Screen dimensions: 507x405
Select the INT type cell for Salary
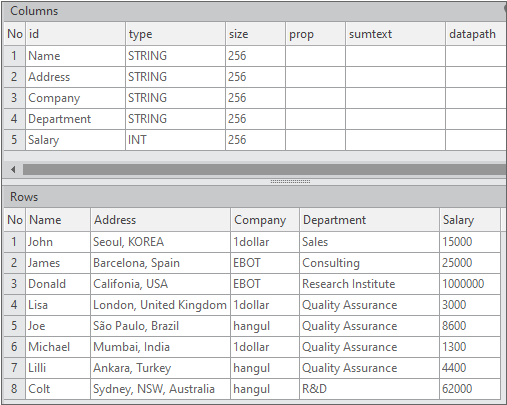point(175,140)
